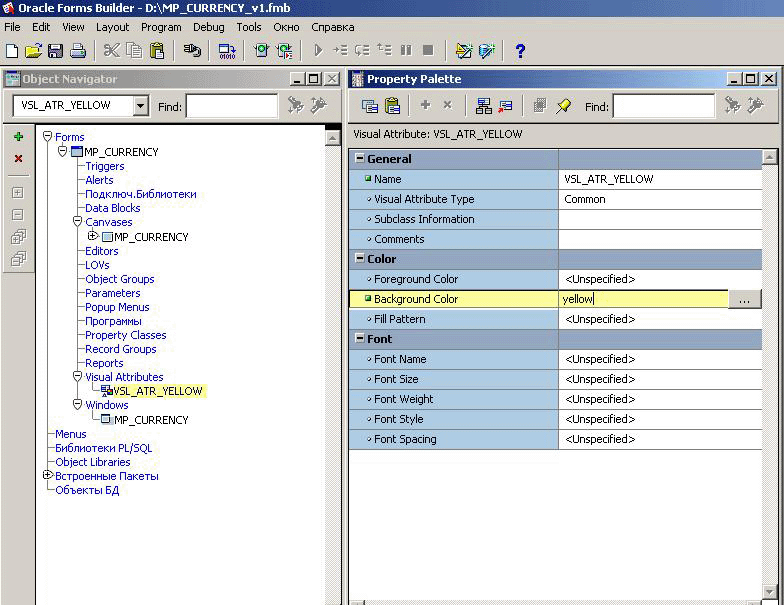This screenshot has height=605, width=784.
Task: Click the Connect to database icon
Action: pos(192,50)
